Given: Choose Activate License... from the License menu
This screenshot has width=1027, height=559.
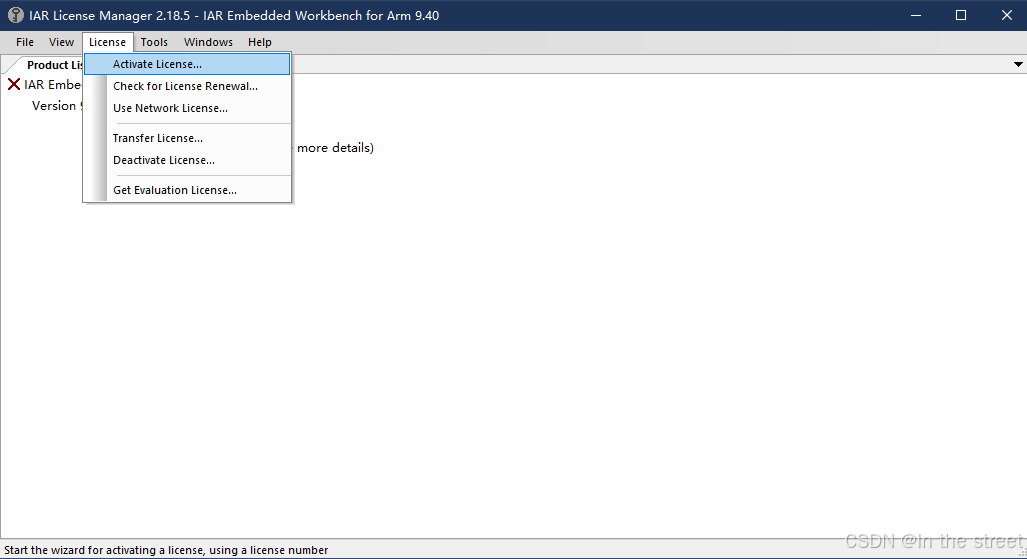Looking at the screenshot, I should (187, 64).
